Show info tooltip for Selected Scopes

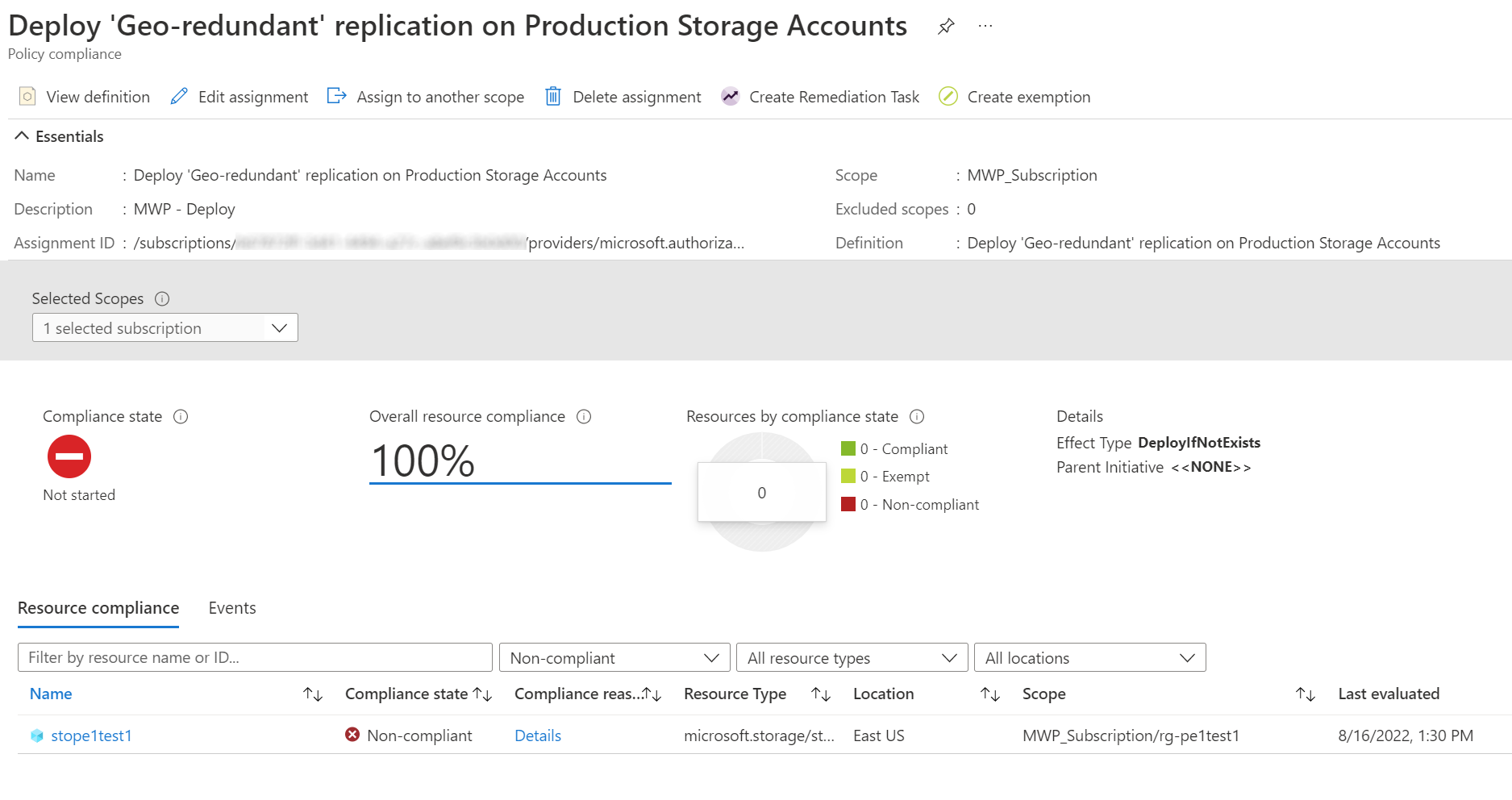click(162, 298)
